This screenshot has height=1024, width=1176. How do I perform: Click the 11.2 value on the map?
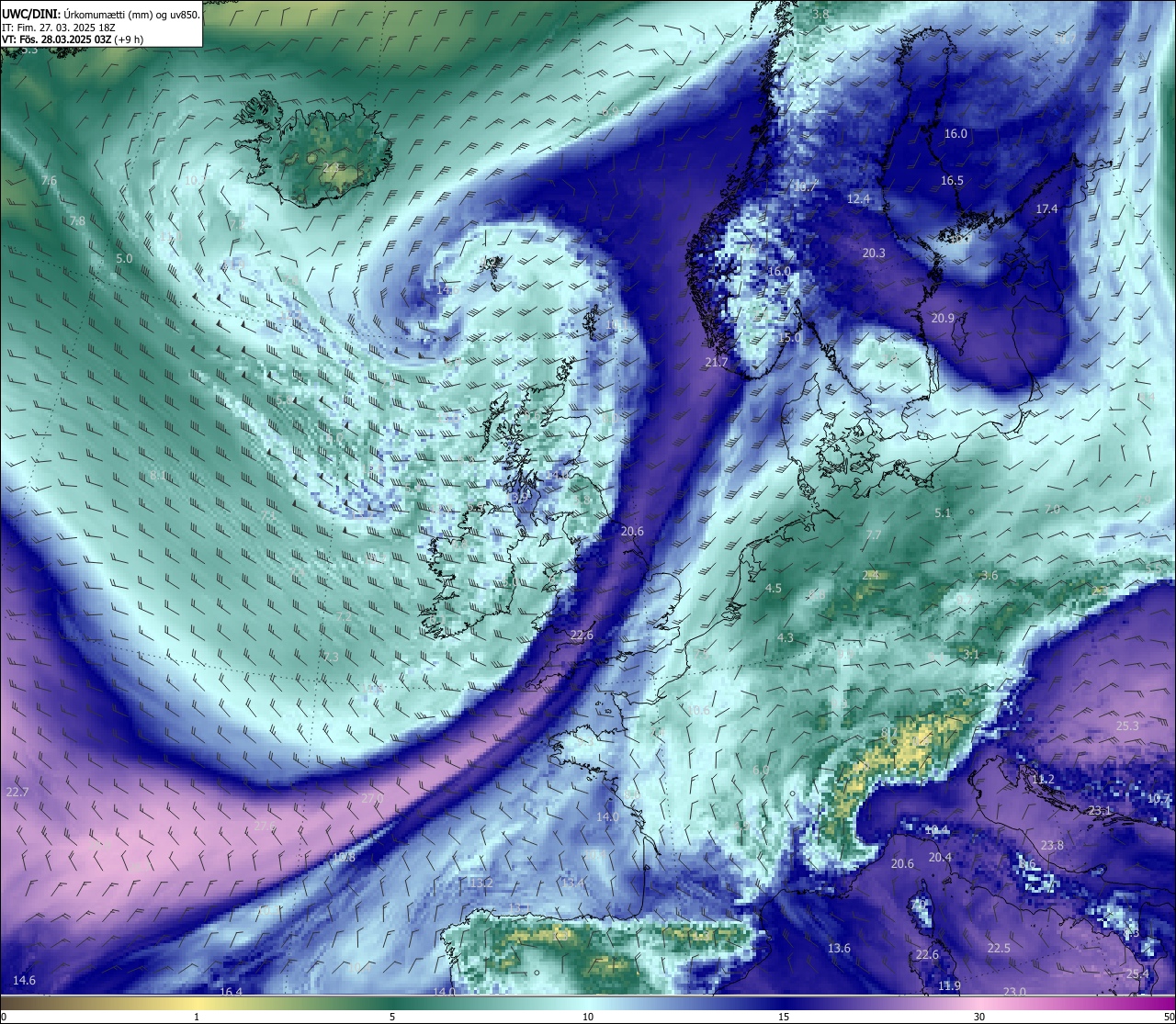point(1044,779)
